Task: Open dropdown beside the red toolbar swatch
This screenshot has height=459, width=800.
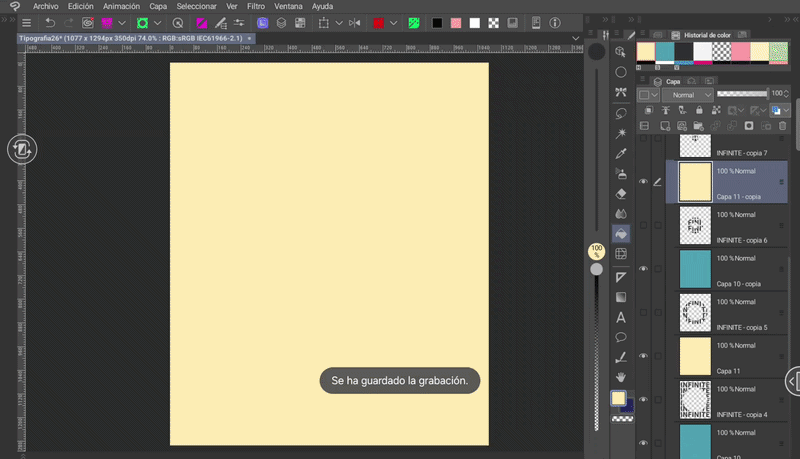Action: (393, 22)
